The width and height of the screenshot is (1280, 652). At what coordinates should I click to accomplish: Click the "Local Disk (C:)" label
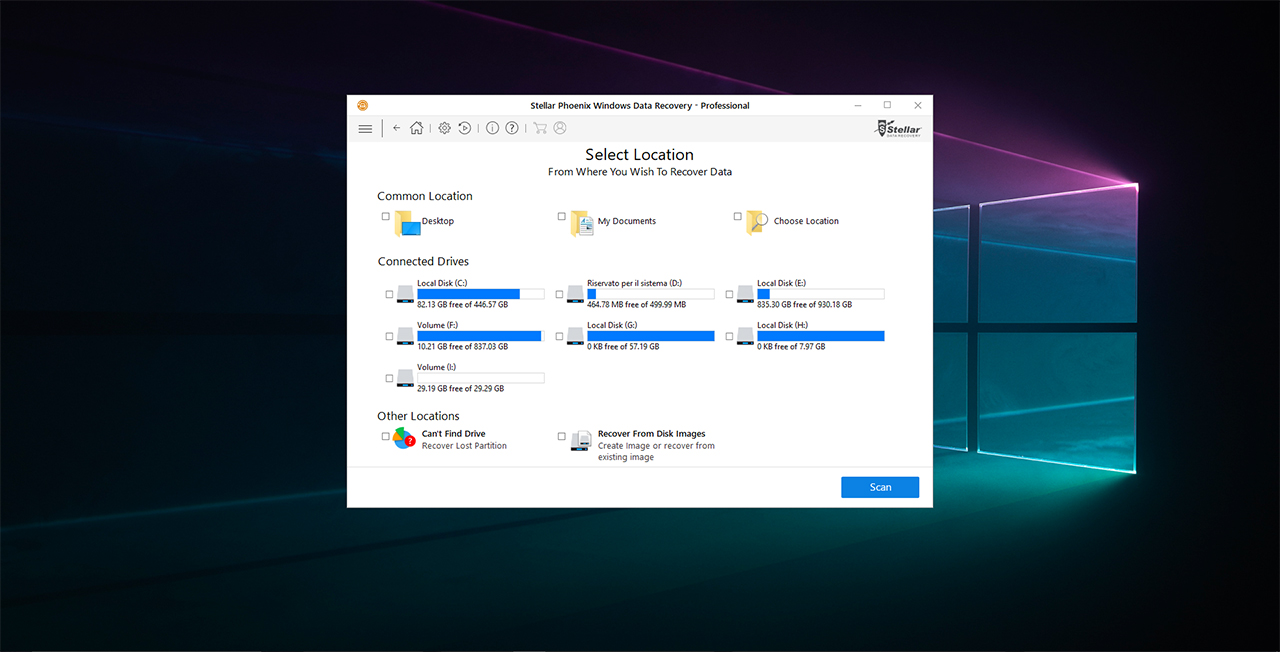pos(441,283)
